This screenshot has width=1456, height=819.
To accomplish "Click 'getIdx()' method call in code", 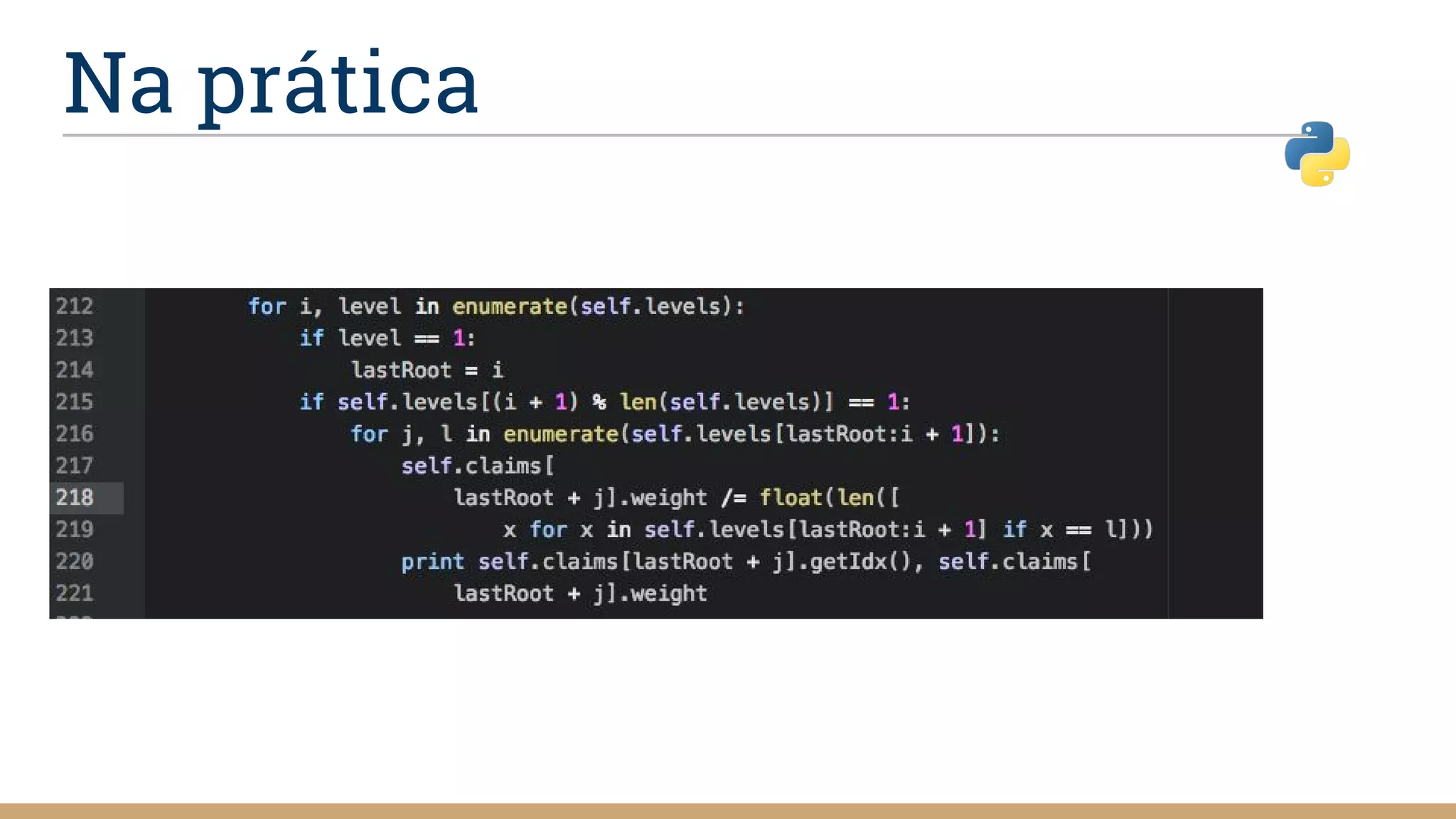I will tap(860, 562).
